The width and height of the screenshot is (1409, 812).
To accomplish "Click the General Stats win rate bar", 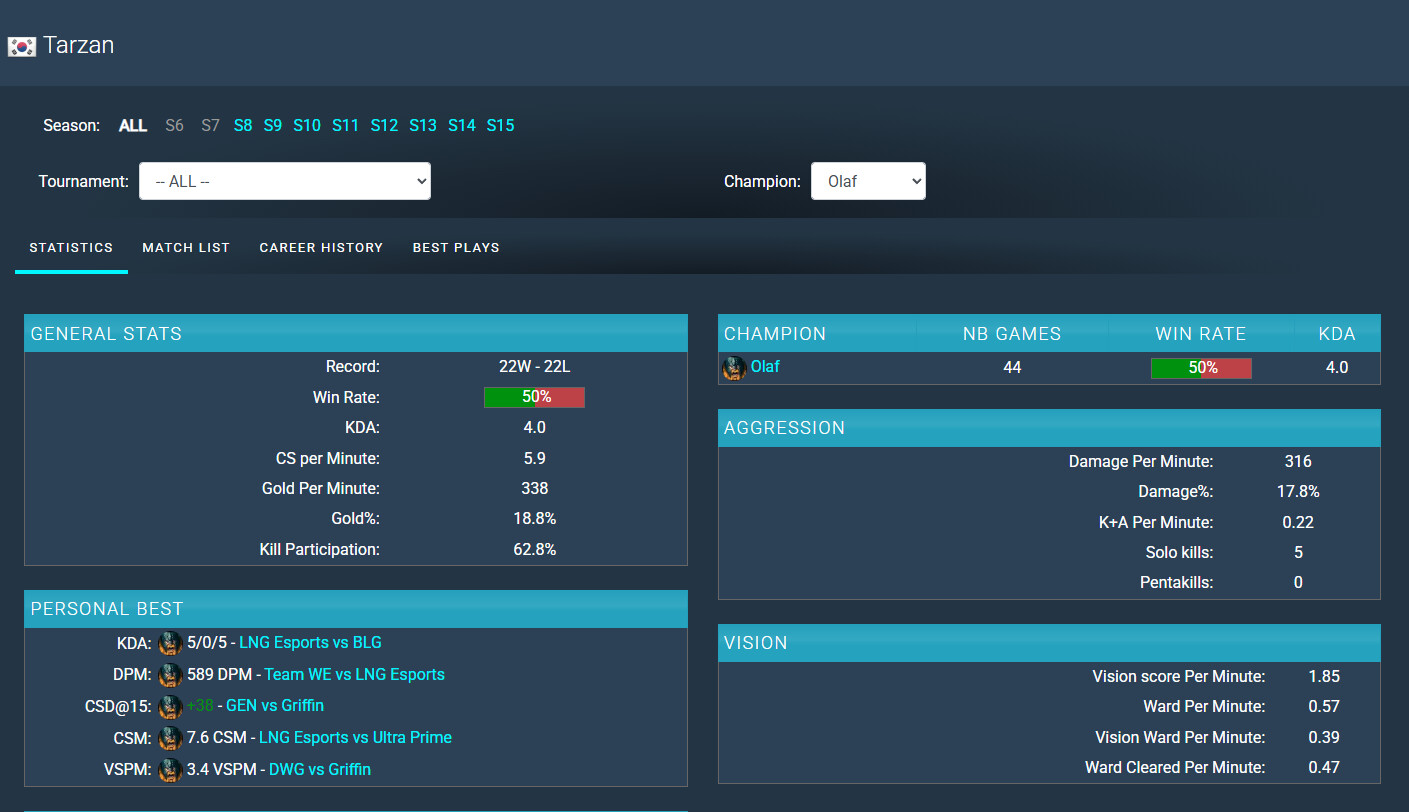I will 534,397.
